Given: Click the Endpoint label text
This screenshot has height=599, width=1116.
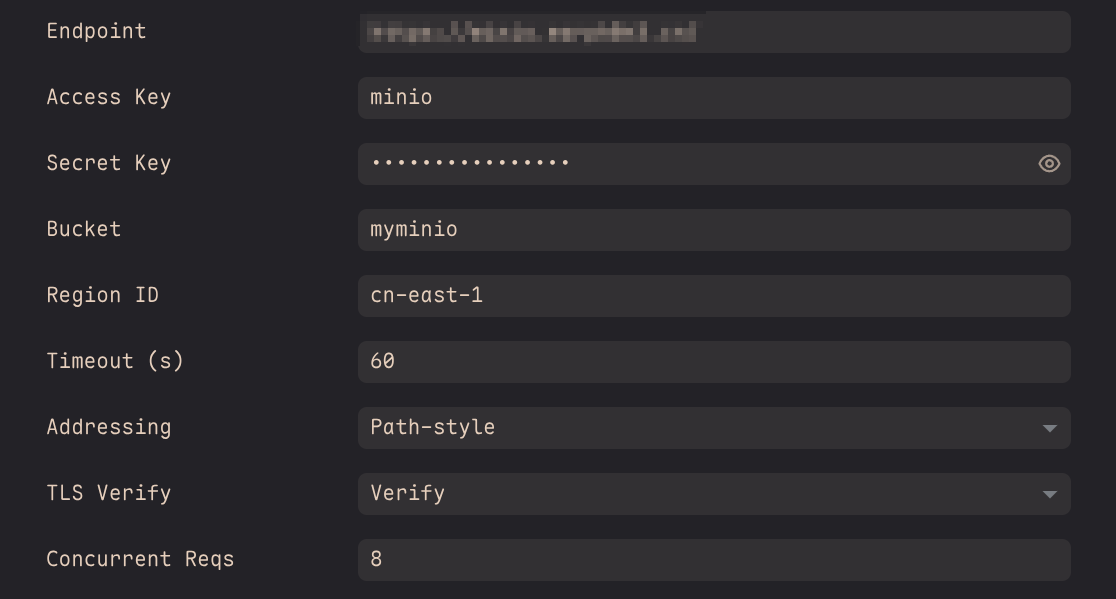Looking at the screenshot, I should [x=96, y=31].
